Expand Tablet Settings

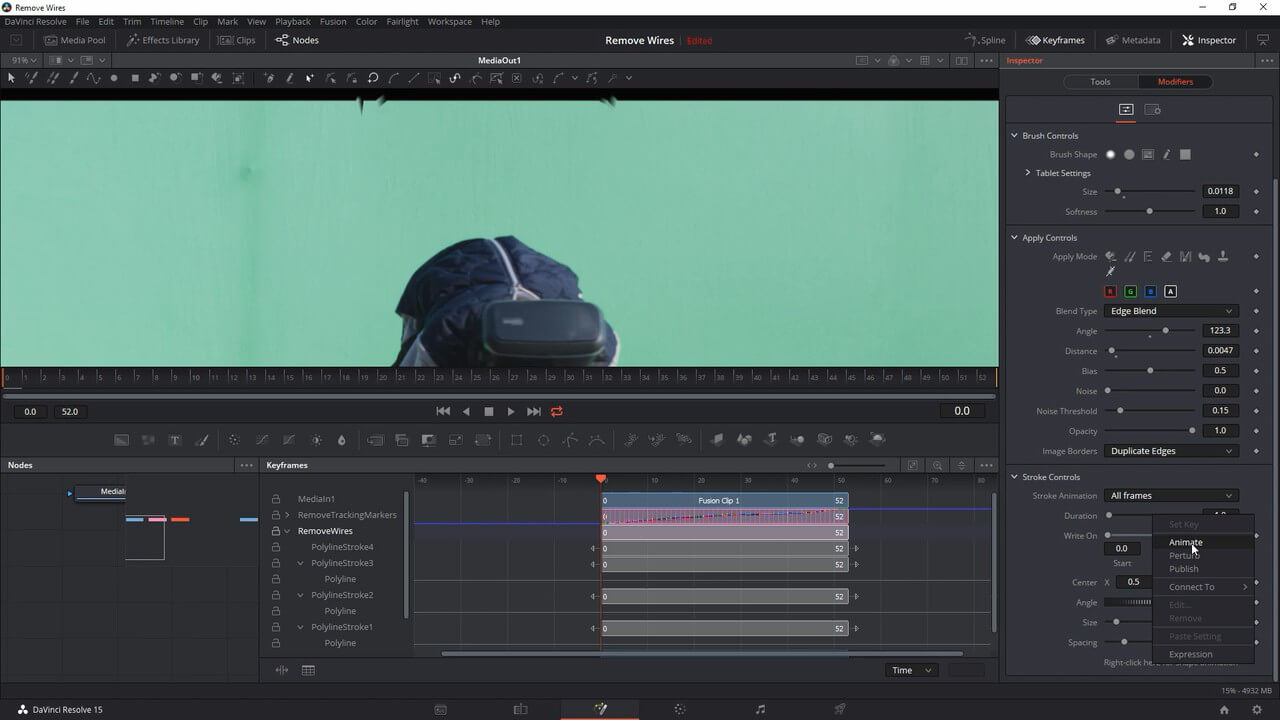(1027, 173)
